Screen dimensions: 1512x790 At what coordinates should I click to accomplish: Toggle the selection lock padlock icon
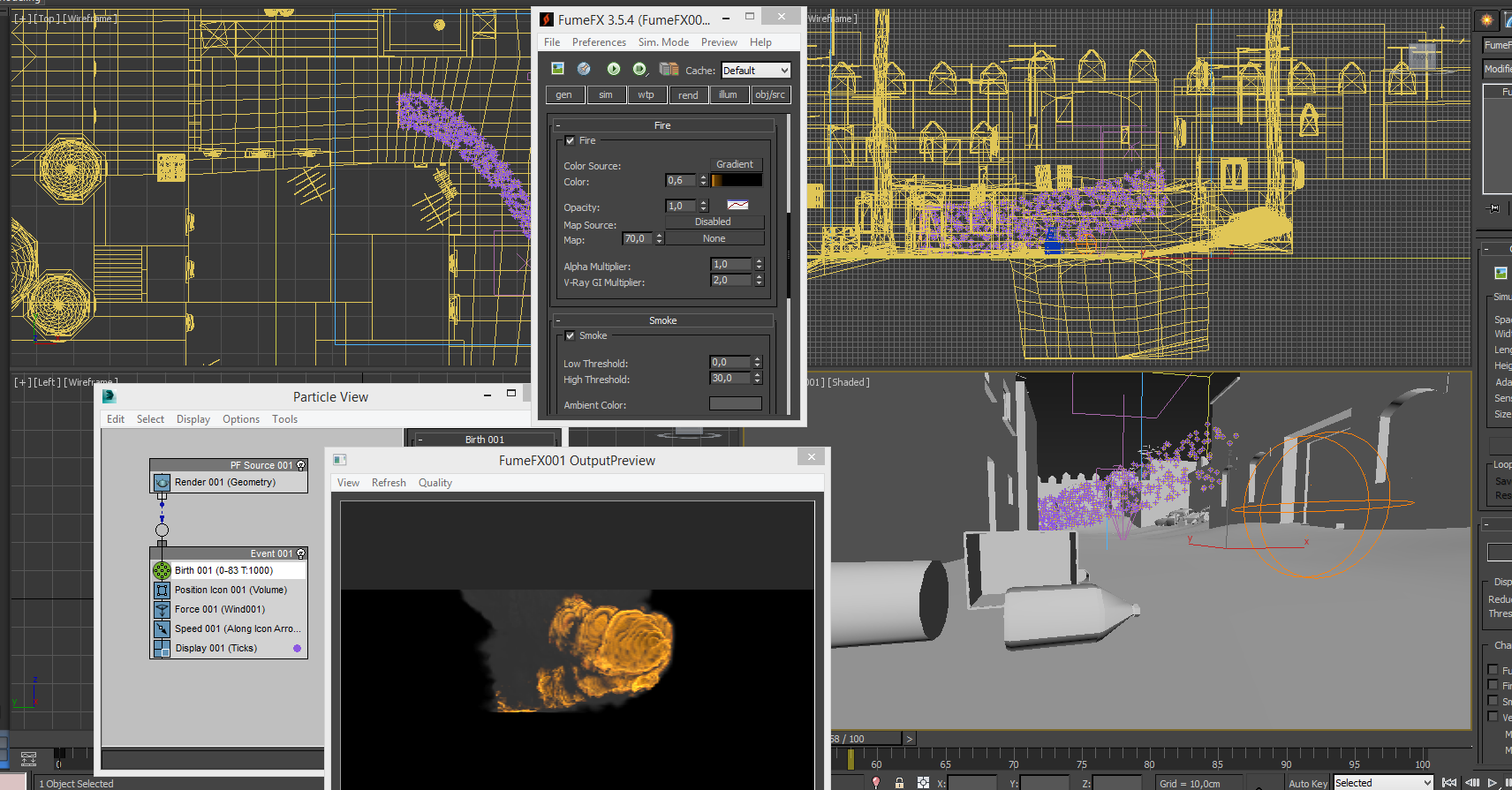pyautogui.click(x=899, y=782)
